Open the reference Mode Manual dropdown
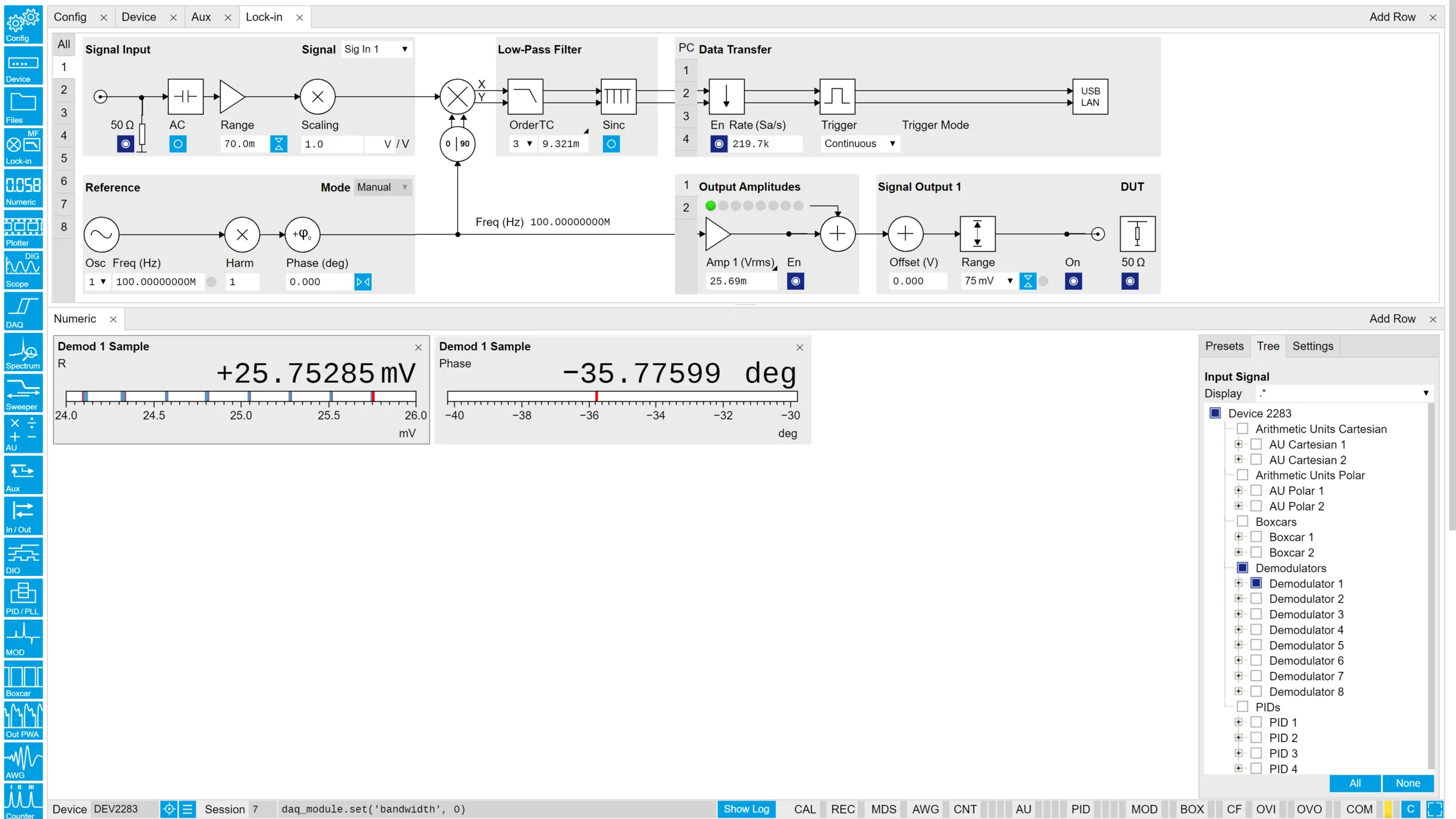 tap(383, 187)
